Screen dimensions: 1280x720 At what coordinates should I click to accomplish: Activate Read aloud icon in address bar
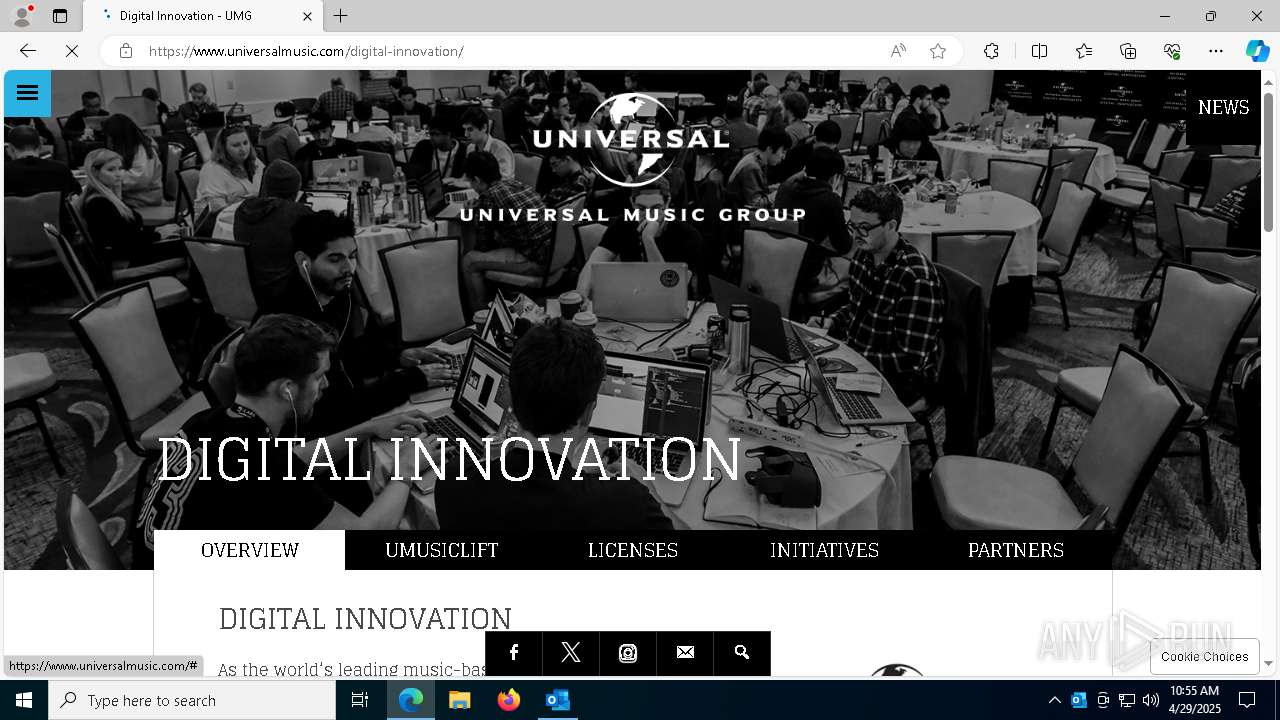pyautogui.click(x=898, y=51)
